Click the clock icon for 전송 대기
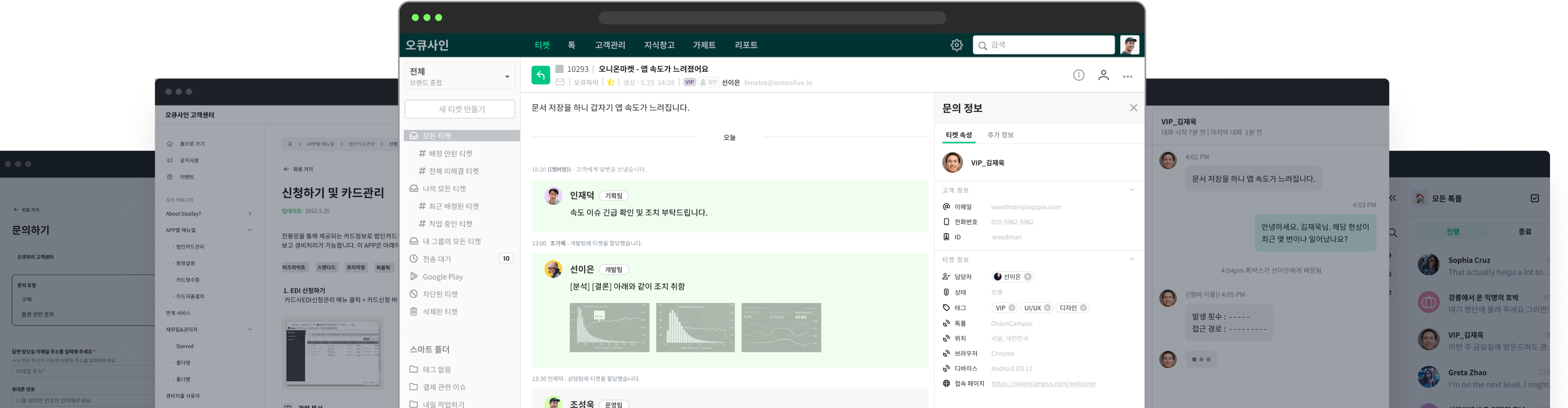This screenshot has height=408, width=1568. pyautogui.click(x=413, y=258)
